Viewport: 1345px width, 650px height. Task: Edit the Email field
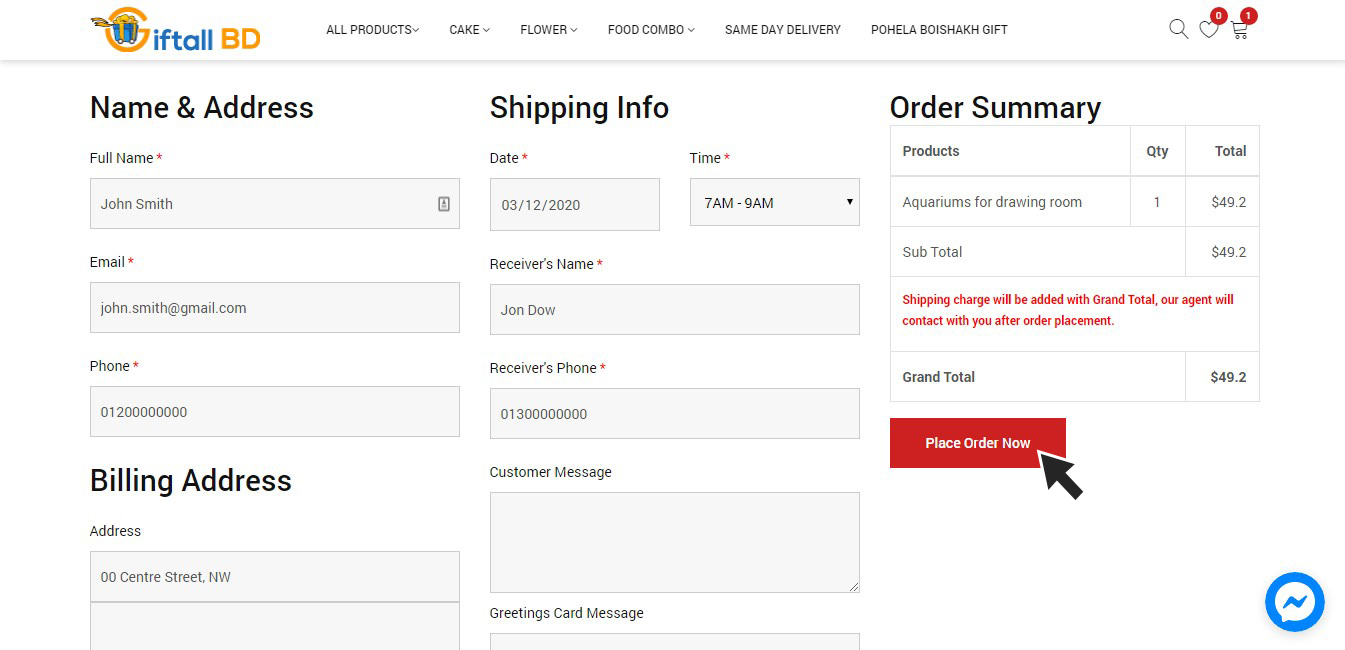275,308
